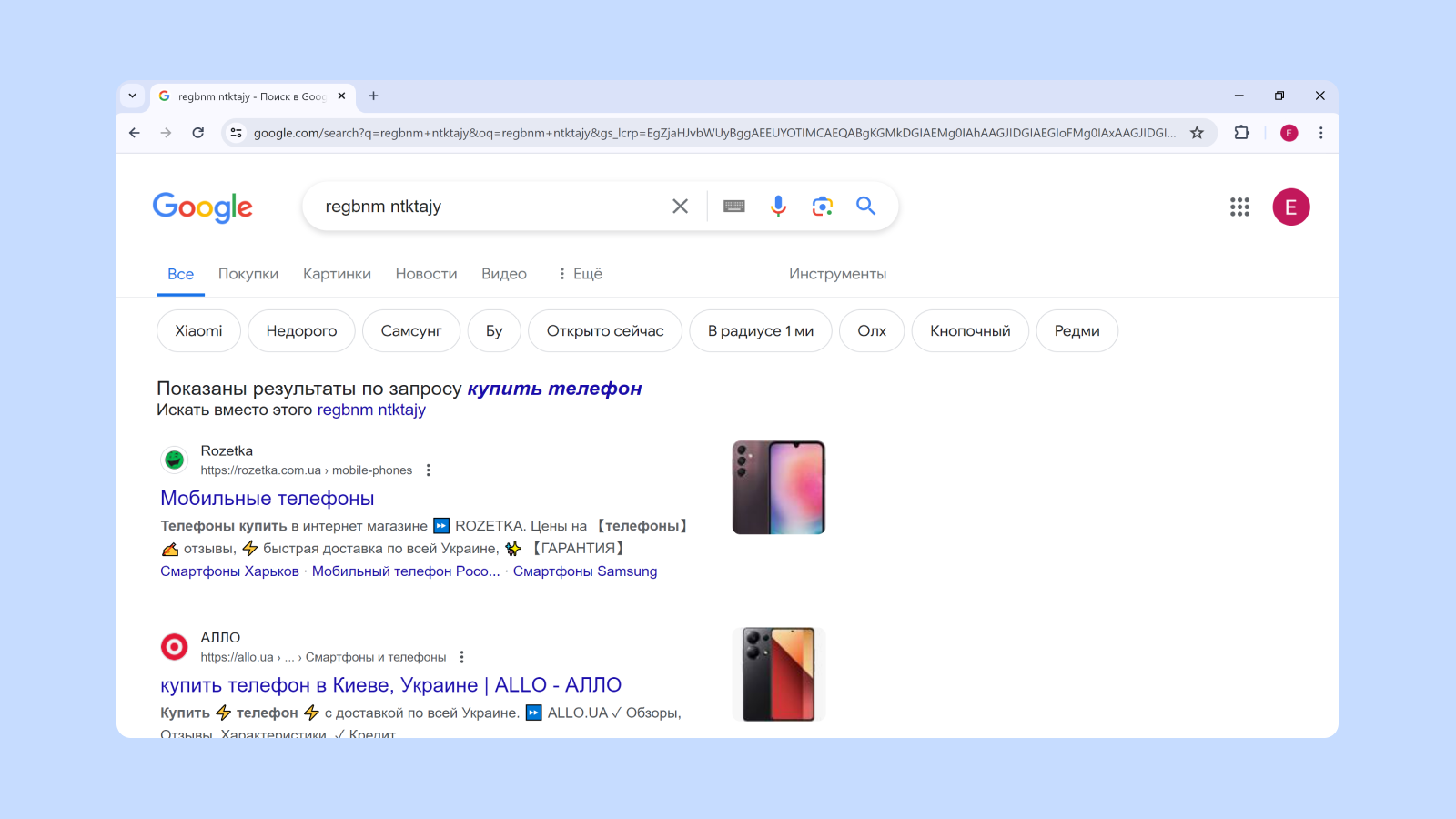Click the blue magnifier search button
1456x819 pixels.
click(865, 207)
